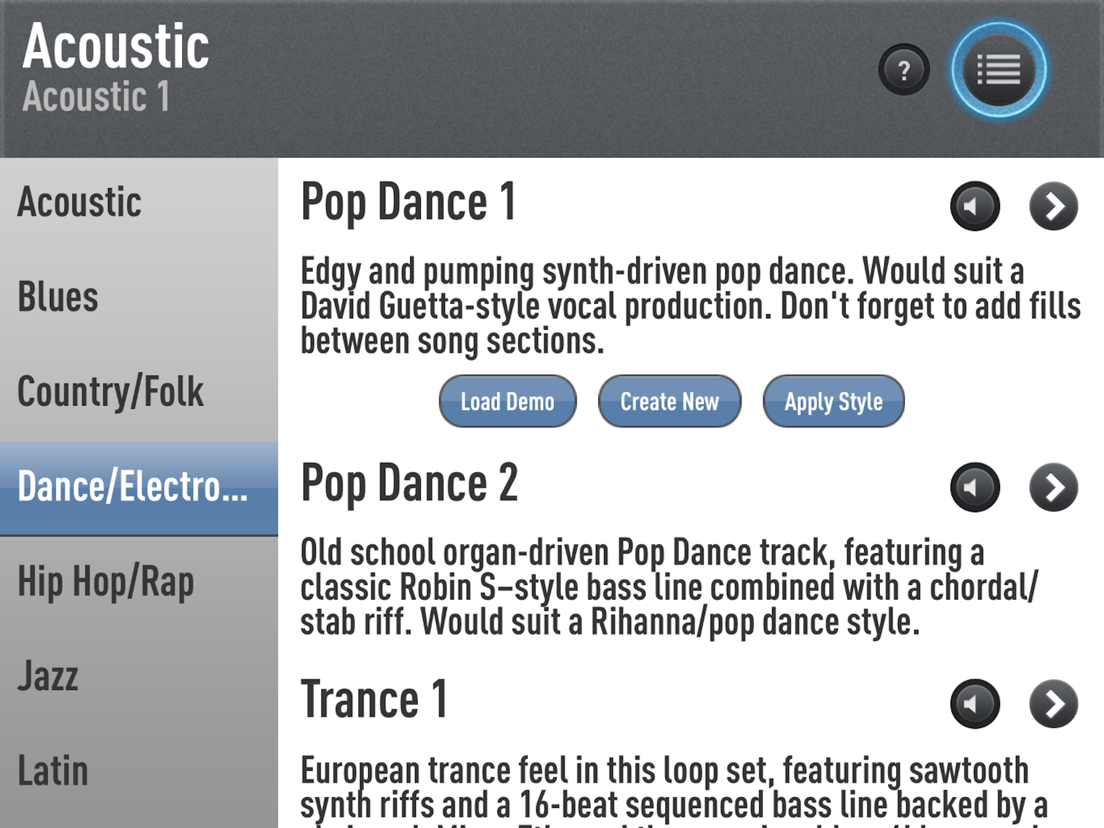This screenshot has height=828, width=1104.
Task: Open the Trance 1 style title
Action: click(374, 700)
